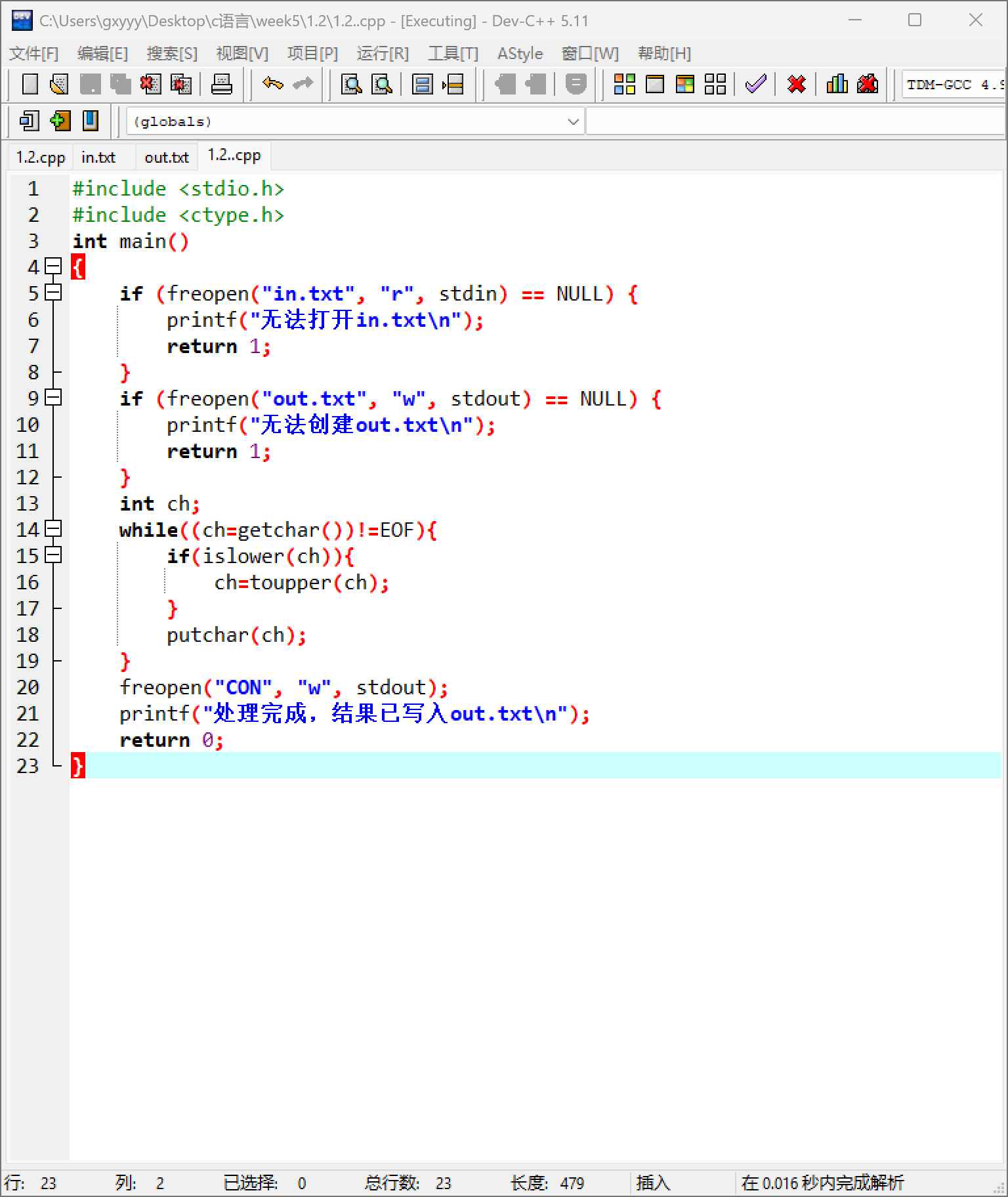Click the Syntax Check checkmark icon
The height and width of the screenshot is (1197, 1008).
pyautogui.click(x=756, y=84)
